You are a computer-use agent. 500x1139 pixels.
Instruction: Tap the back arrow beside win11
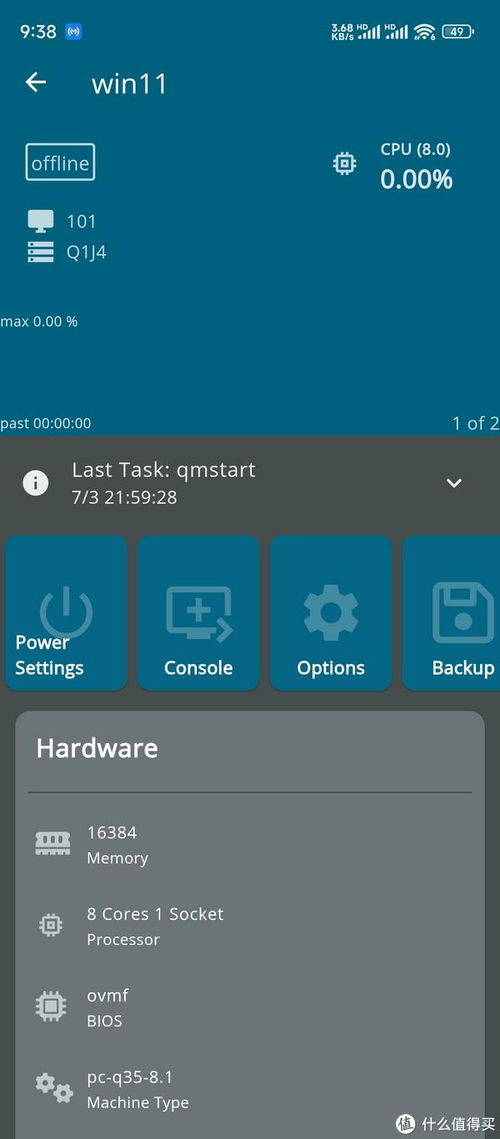point(36,82)
